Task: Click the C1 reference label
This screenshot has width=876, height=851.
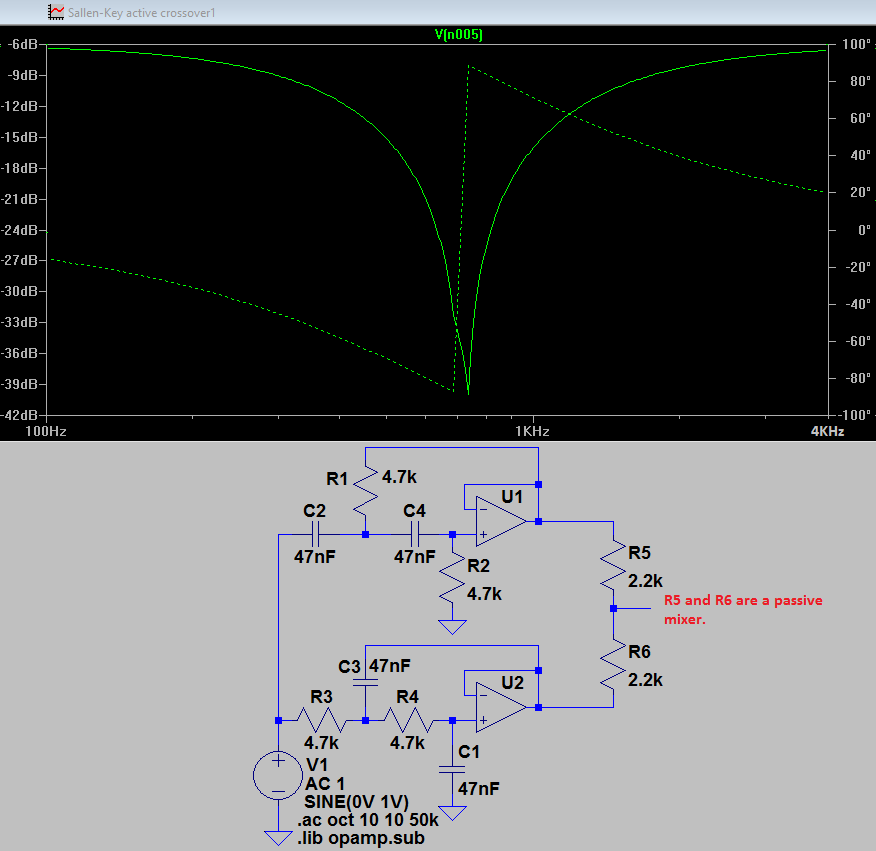Action: click(x=469, y=752)
